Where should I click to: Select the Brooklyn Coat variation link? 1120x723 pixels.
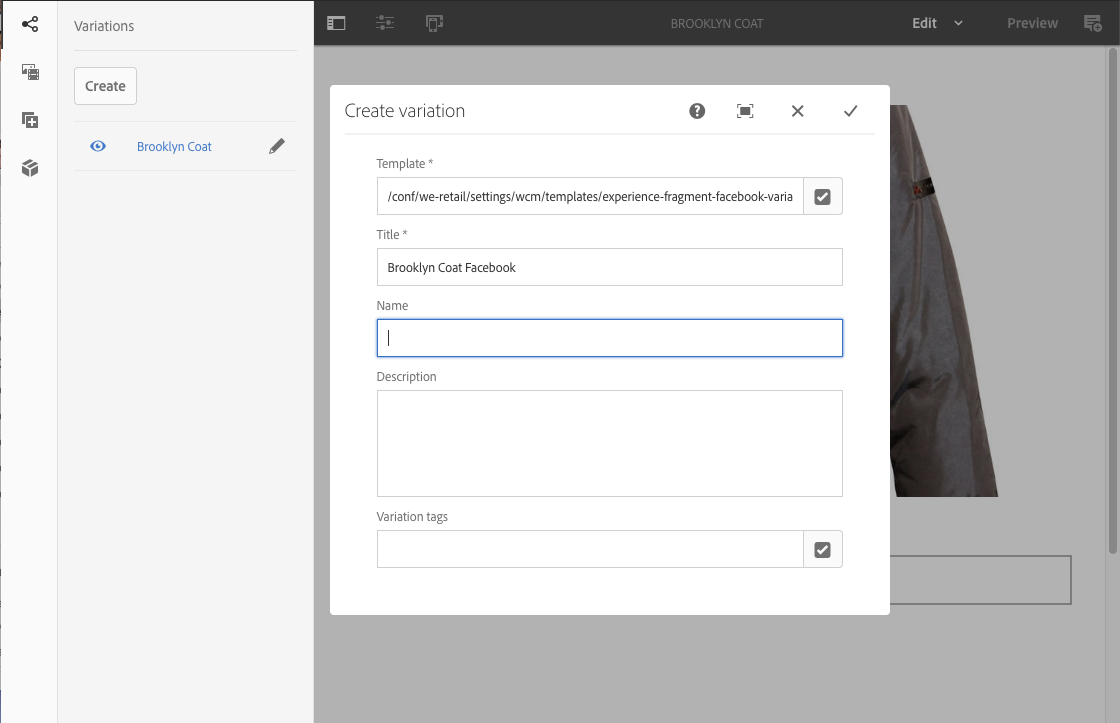pos(174,146)
